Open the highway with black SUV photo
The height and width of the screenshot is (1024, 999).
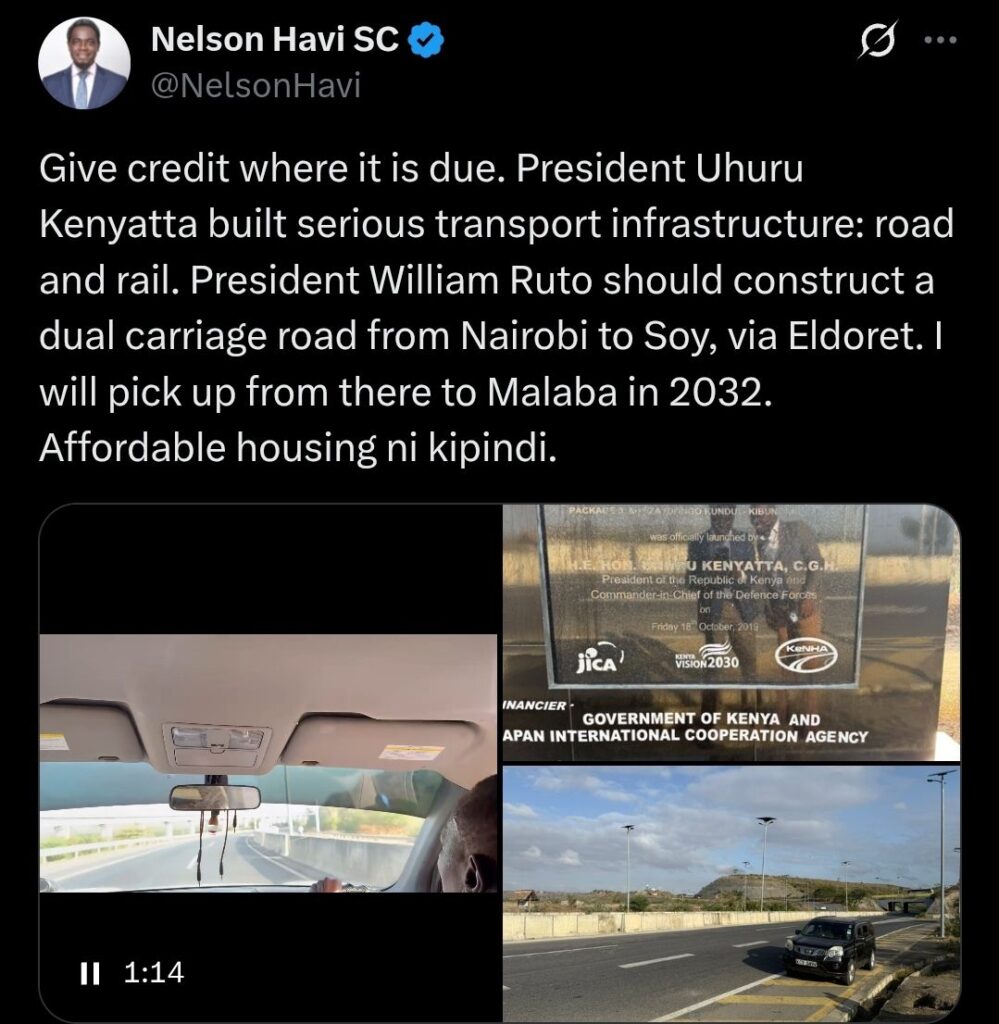coord(731,894)
